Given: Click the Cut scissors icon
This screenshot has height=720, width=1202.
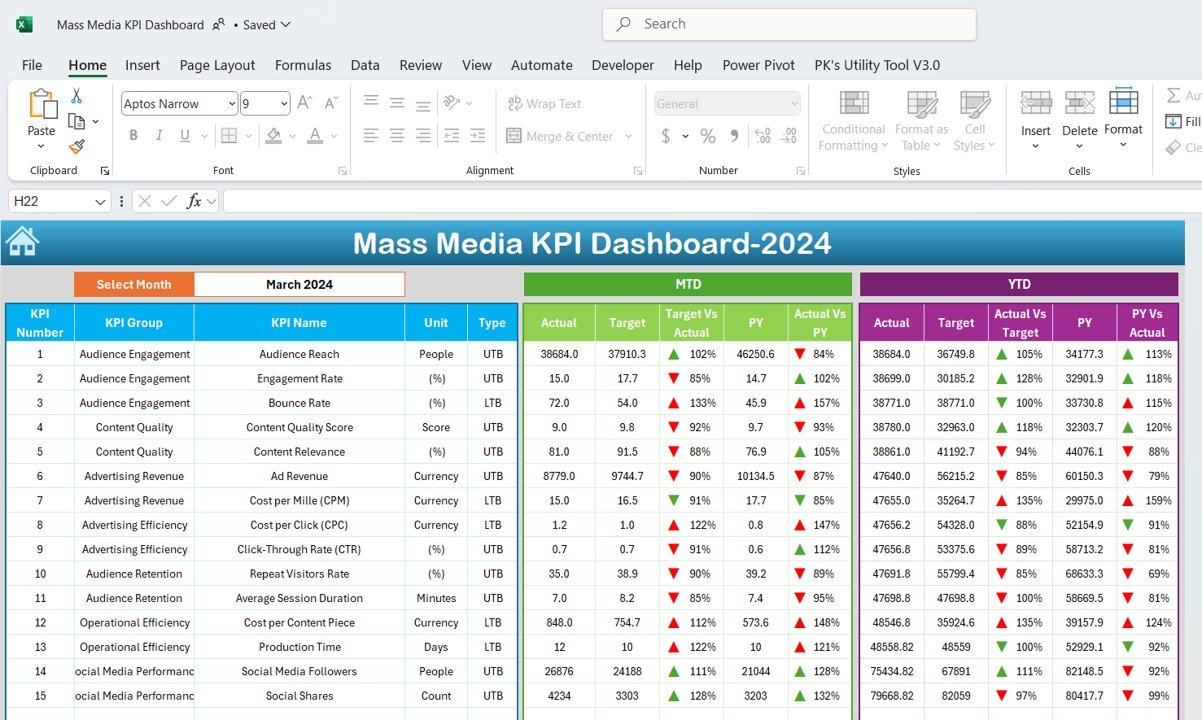Looking at the screenshot, I should [76, 96].
